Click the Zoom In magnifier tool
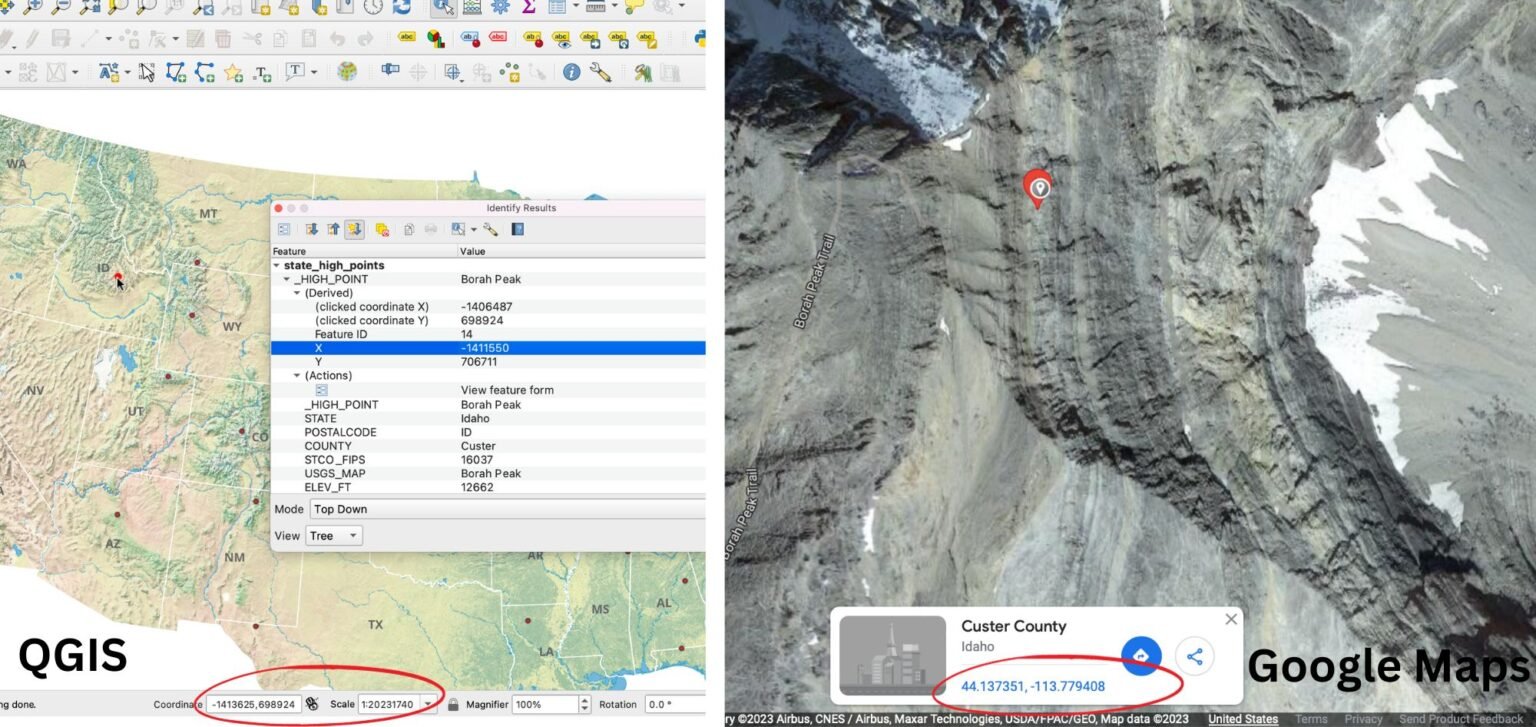1536x727 pixels. (35, 9)
